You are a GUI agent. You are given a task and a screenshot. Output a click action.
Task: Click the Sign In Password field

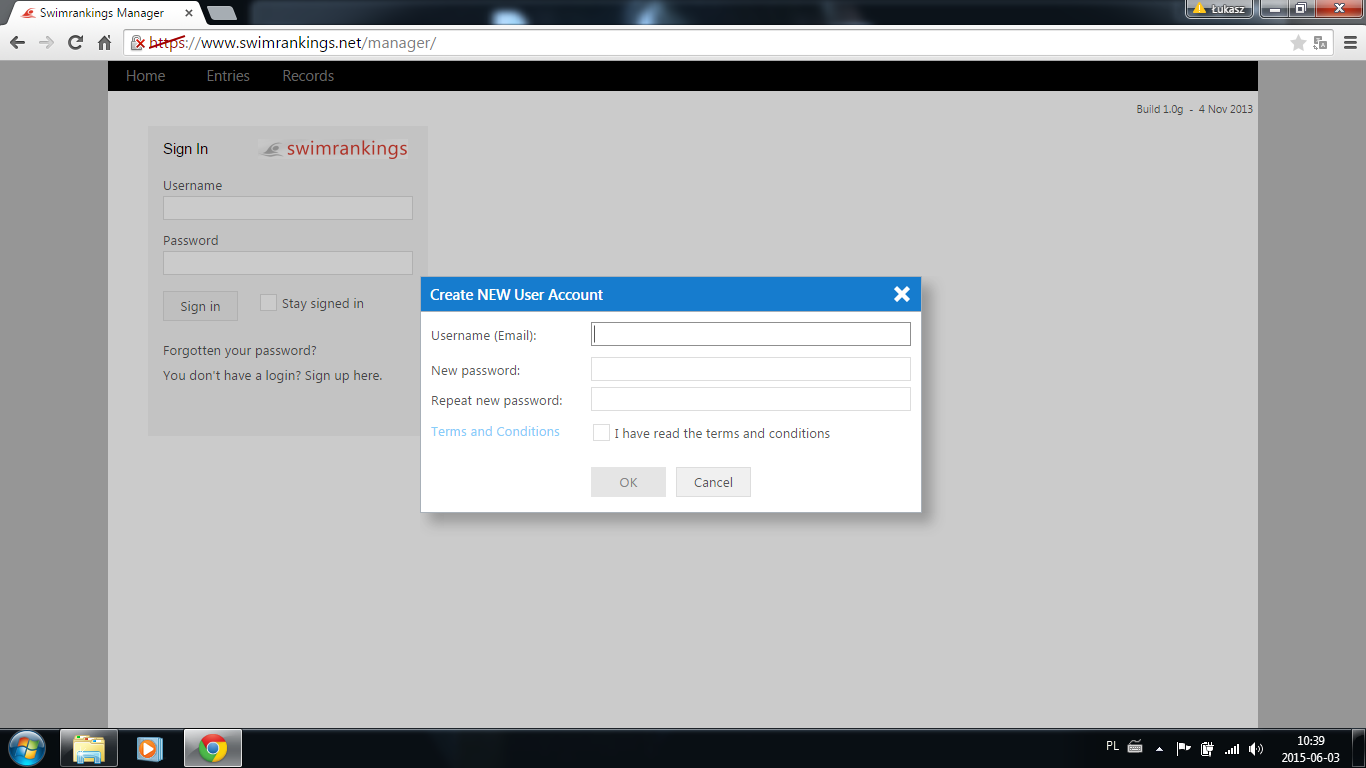(288, 263)
